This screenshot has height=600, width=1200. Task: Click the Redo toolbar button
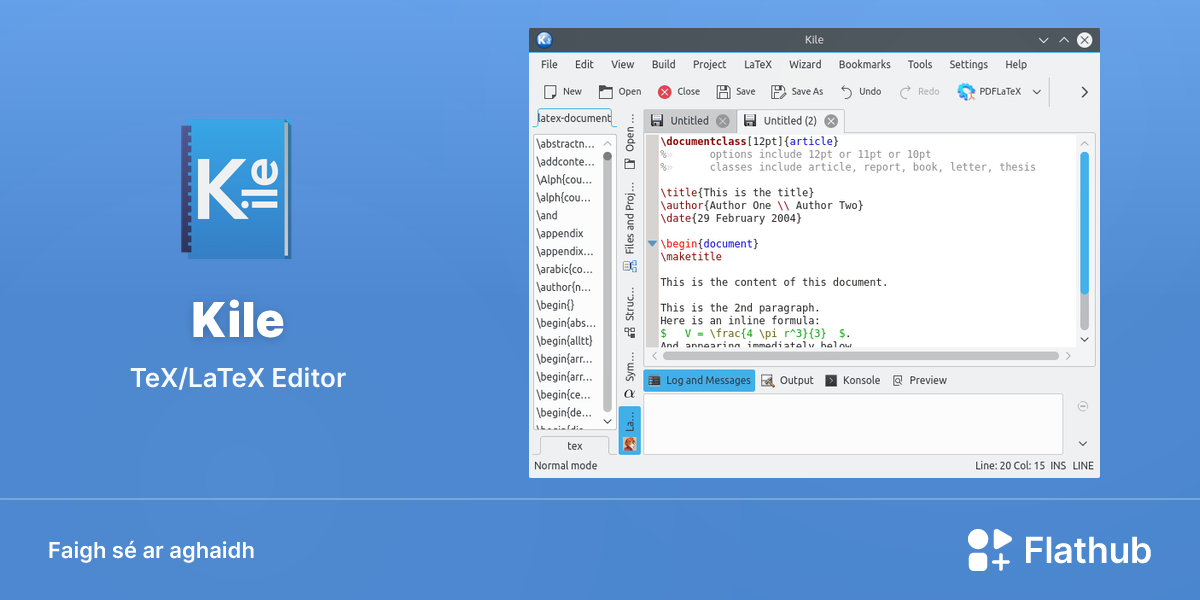click(919, 91)
